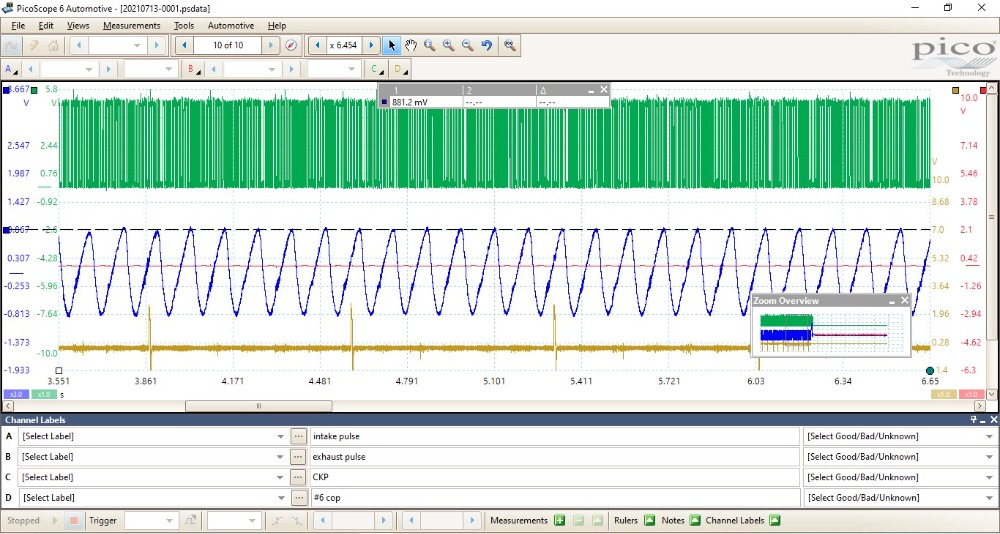Decrease the horizontal zoom factor
This screenshot has width=1000, height=534.
(x=316, y=45)
